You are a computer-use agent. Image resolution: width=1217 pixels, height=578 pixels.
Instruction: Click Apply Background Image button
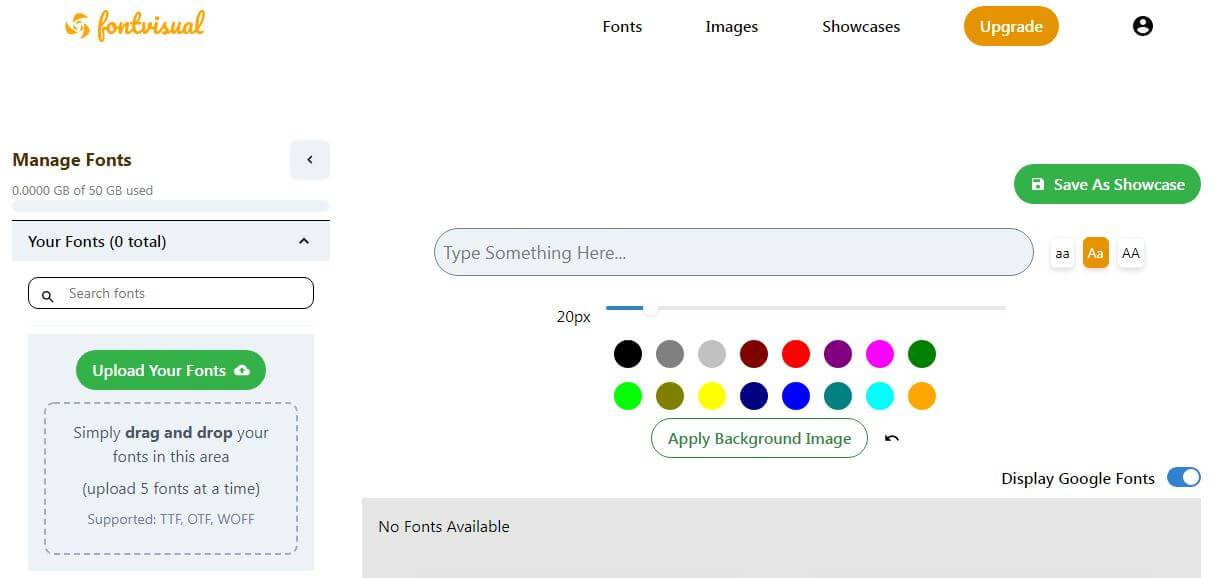[759, 438]
